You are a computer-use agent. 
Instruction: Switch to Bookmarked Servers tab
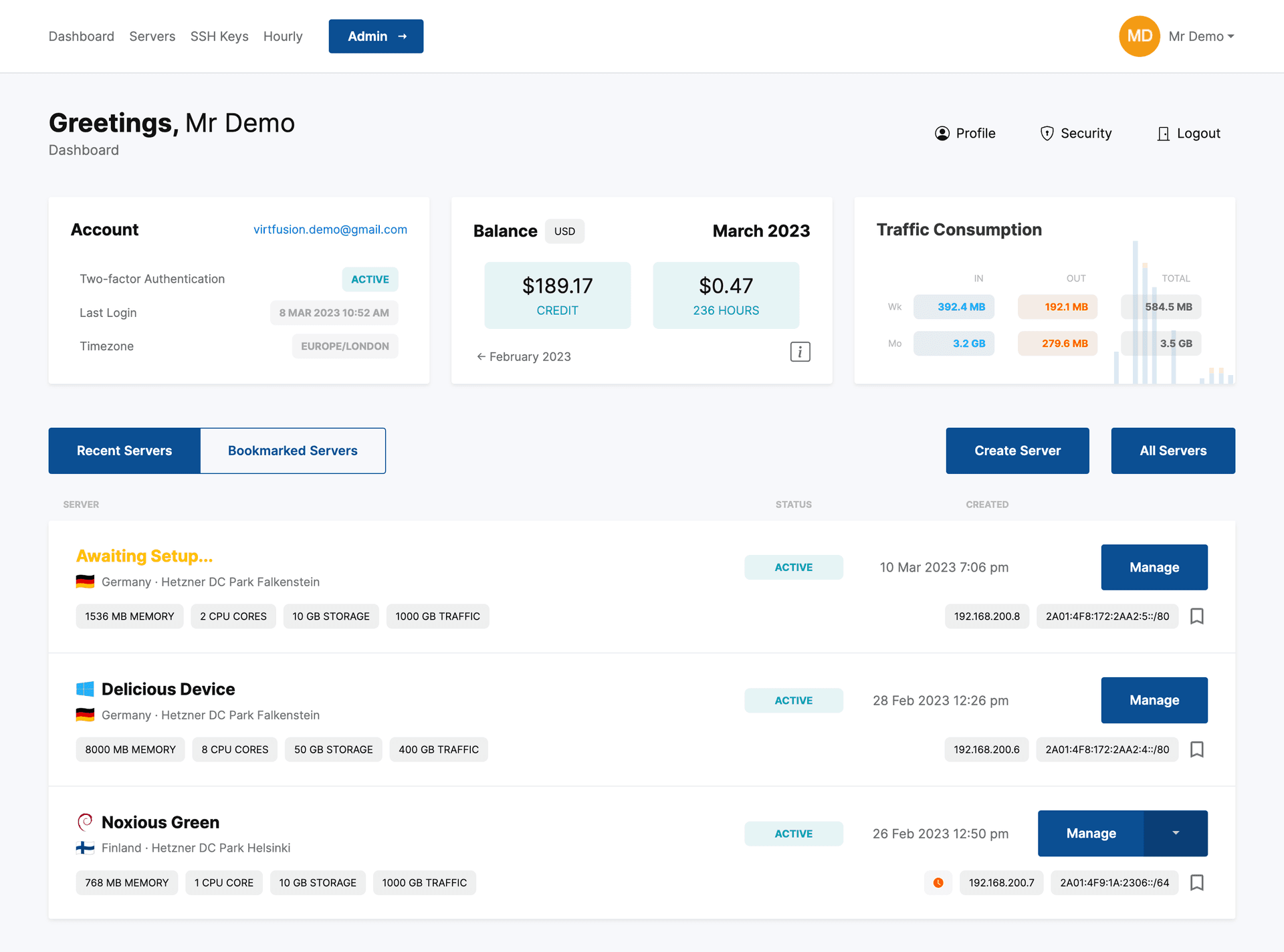(293, 450)
